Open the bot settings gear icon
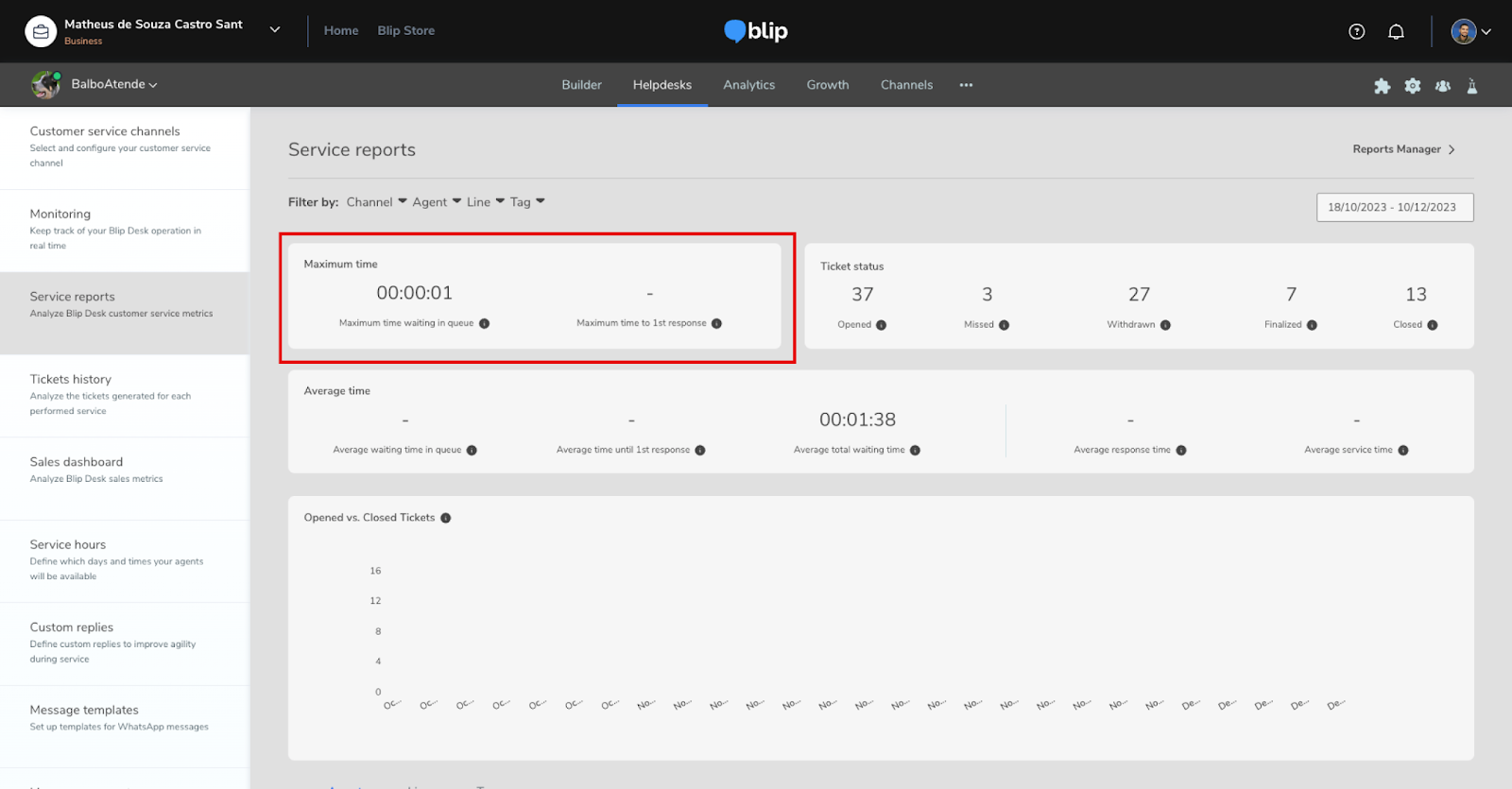This screenshot has width=1512, height=789. pyautogui.click(x=1412, y=86)
